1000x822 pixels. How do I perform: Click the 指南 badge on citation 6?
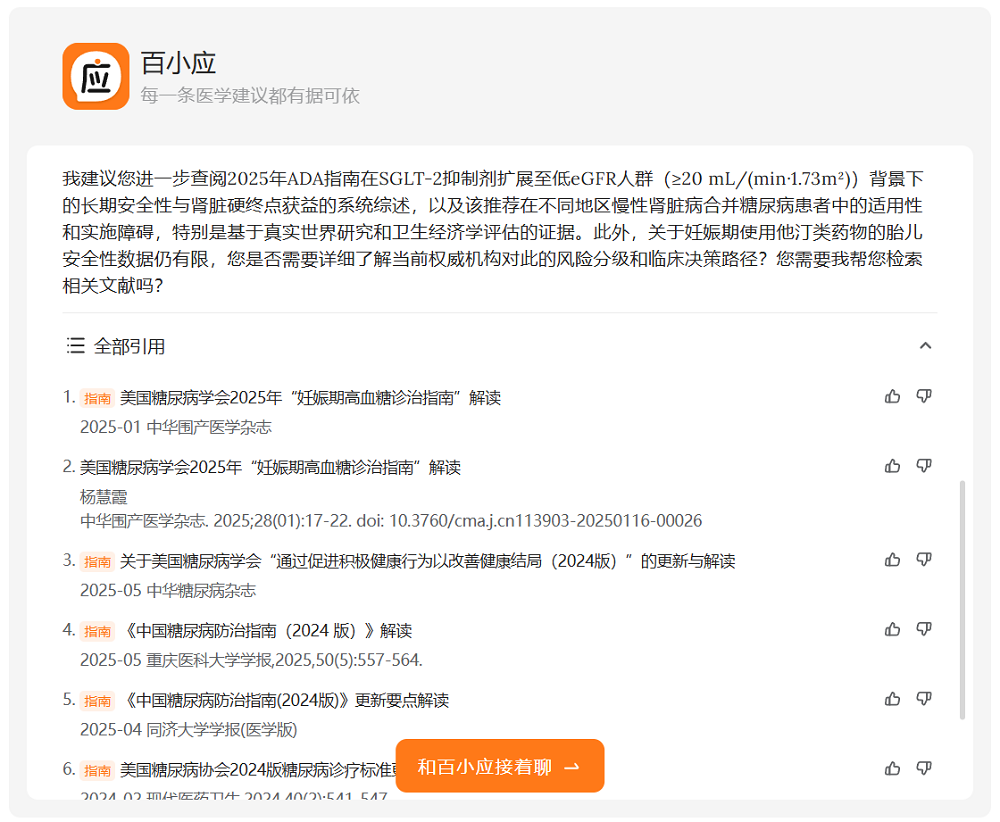(x=97, y=770)
